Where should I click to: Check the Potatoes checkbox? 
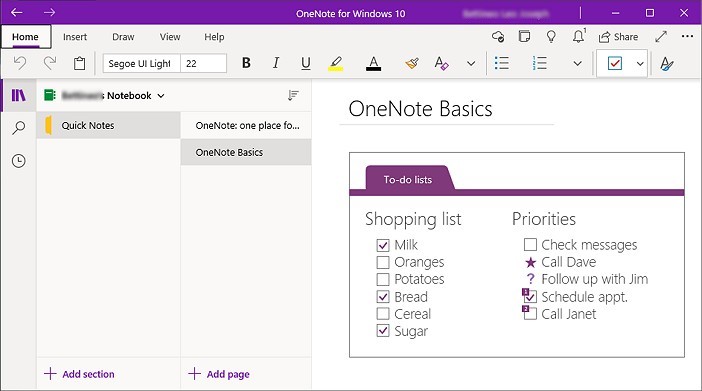coord(383,279)
